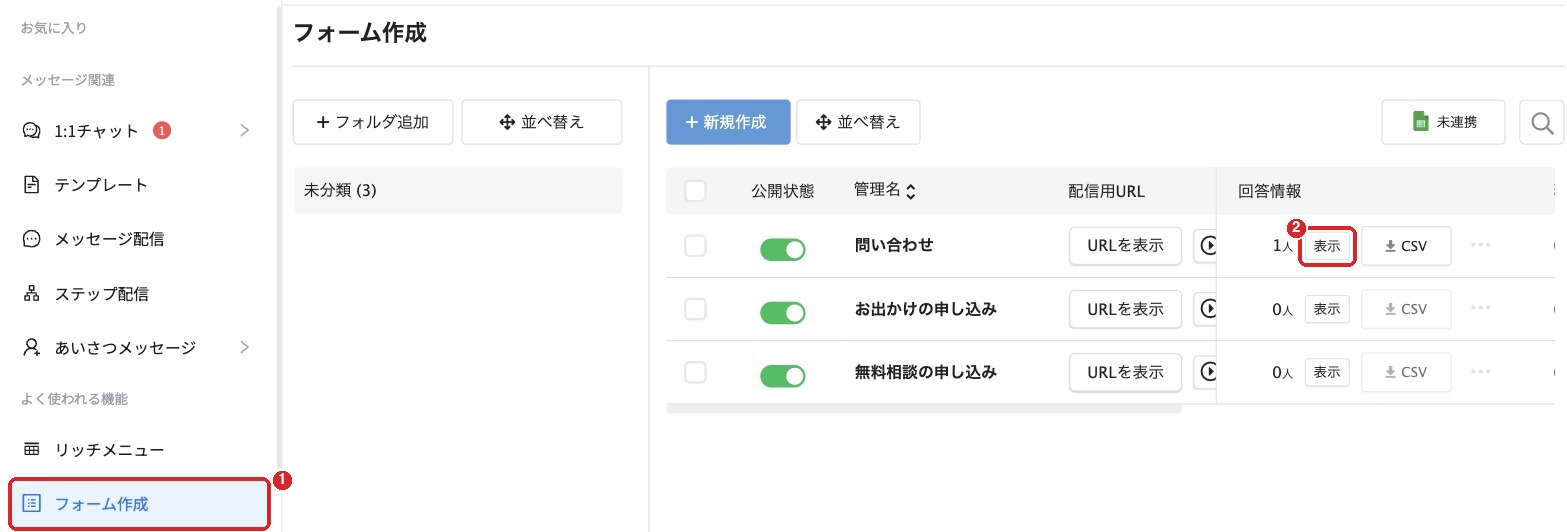The height and width of the screenshot is (532, 1567).
Task: Click the green spreadsheet icon in 未連携
Action: 1419,122
